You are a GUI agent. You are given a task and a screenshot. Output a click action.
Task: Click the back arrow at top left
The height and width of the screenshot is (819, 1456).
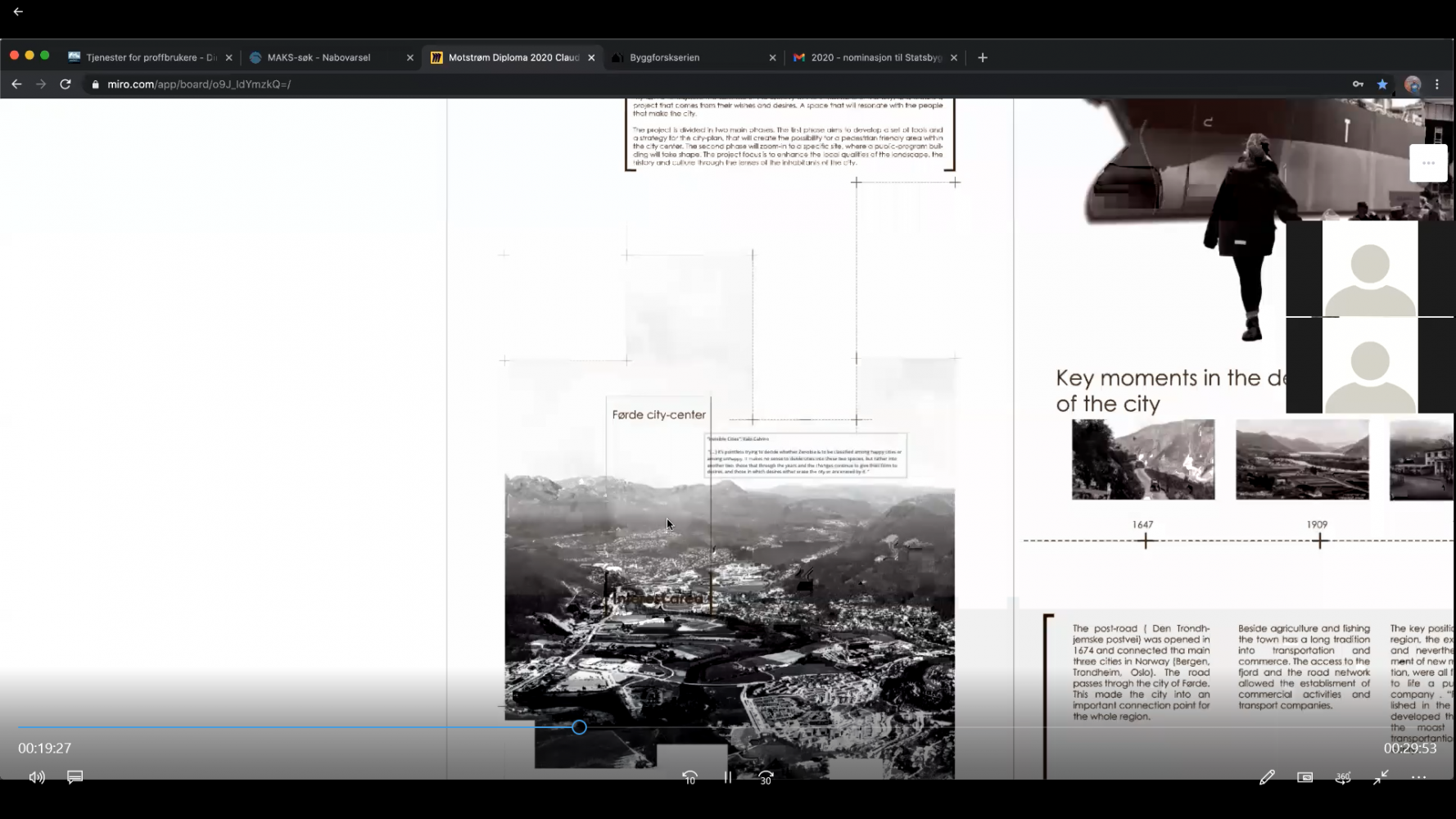(x=18, y=11)
